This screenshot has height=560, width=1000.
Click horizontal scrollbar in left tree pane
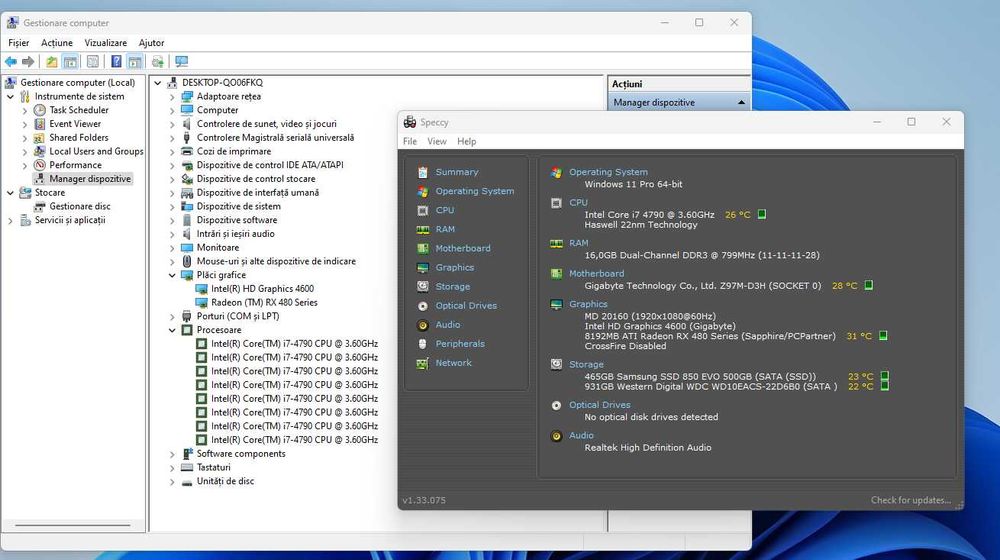[73, 526]
